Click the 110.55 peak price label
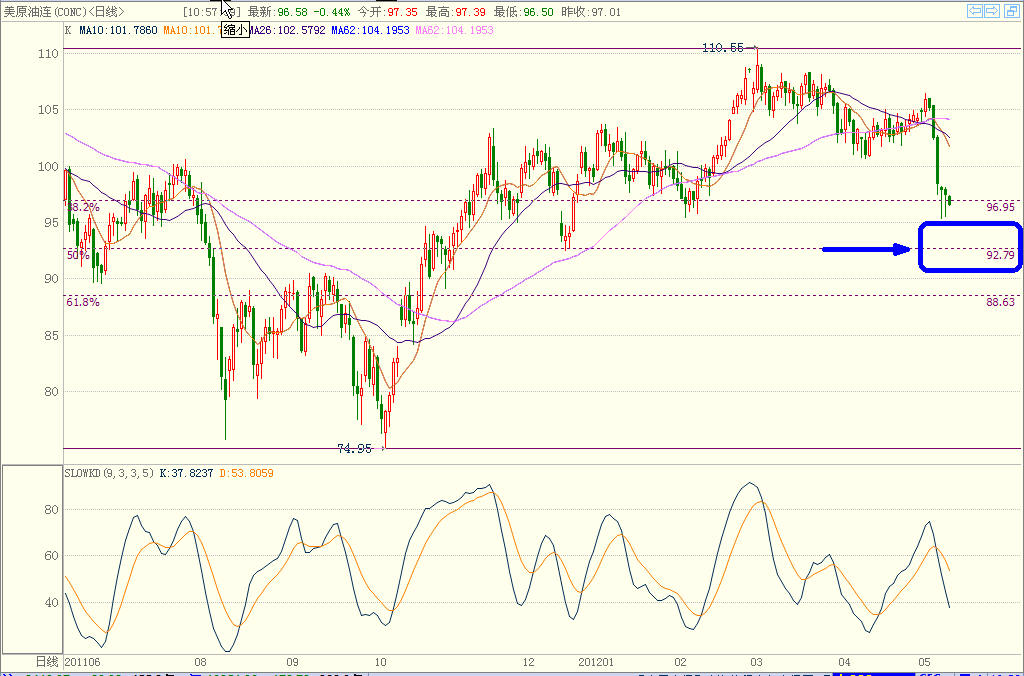The image size is (1024, 676). point(722,48)
